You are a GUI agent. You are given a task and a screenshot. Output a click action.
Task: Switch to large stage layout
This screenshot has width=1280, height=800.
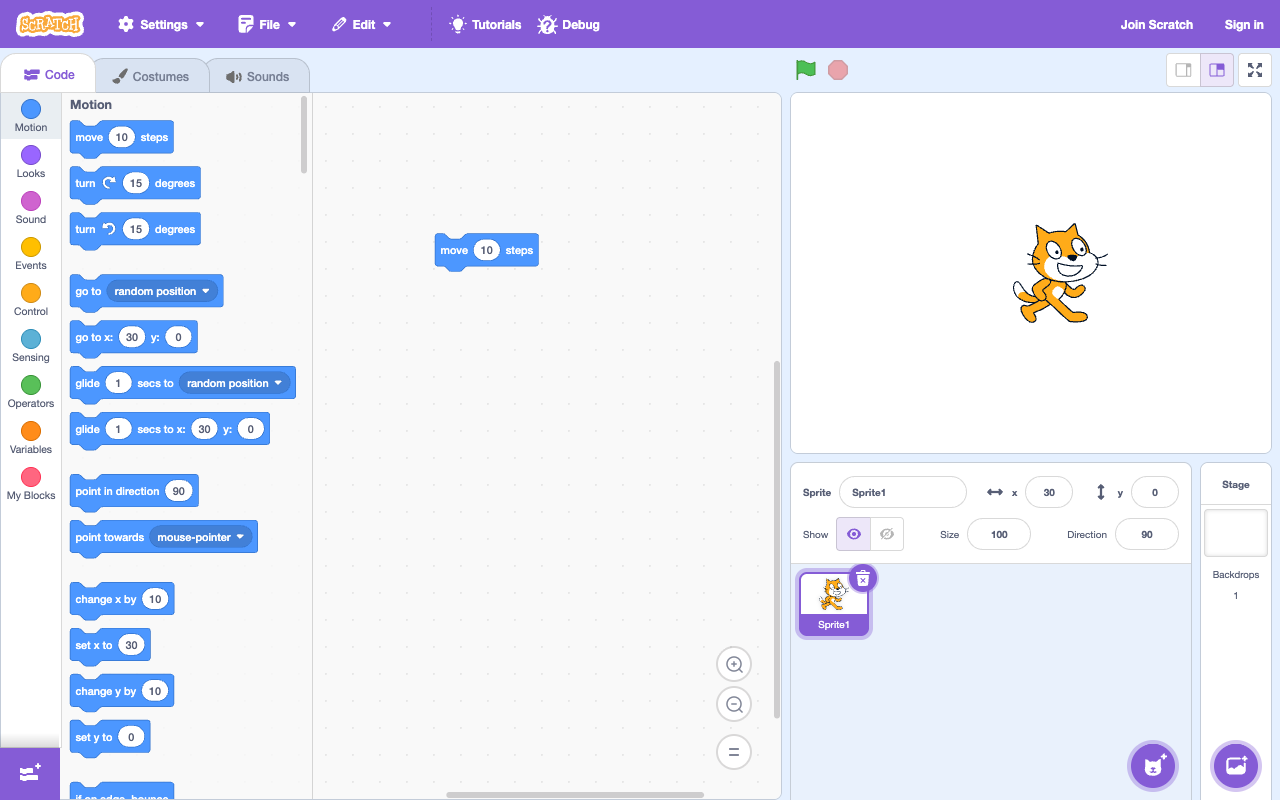1217,70
